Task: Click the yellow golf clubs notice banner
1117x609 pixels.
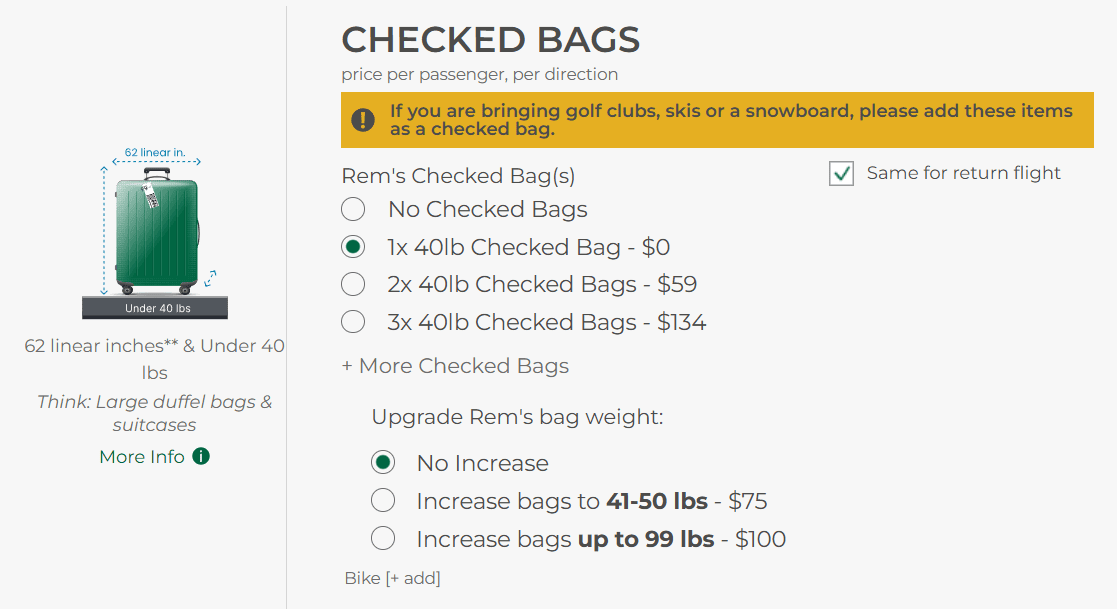Action: pyautogui.click(x=717, y=120)
